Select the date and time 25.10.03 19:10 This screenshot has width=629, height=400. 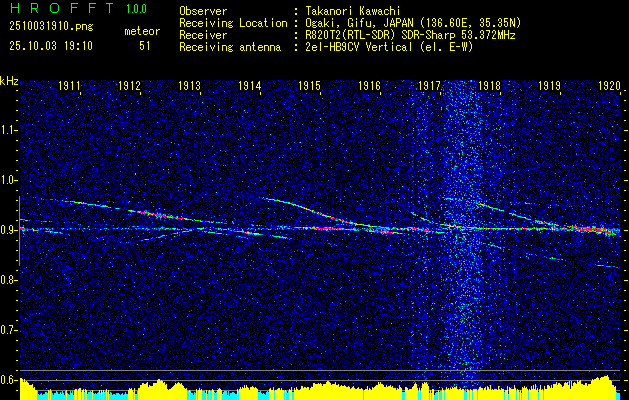(x=51, y=46)
